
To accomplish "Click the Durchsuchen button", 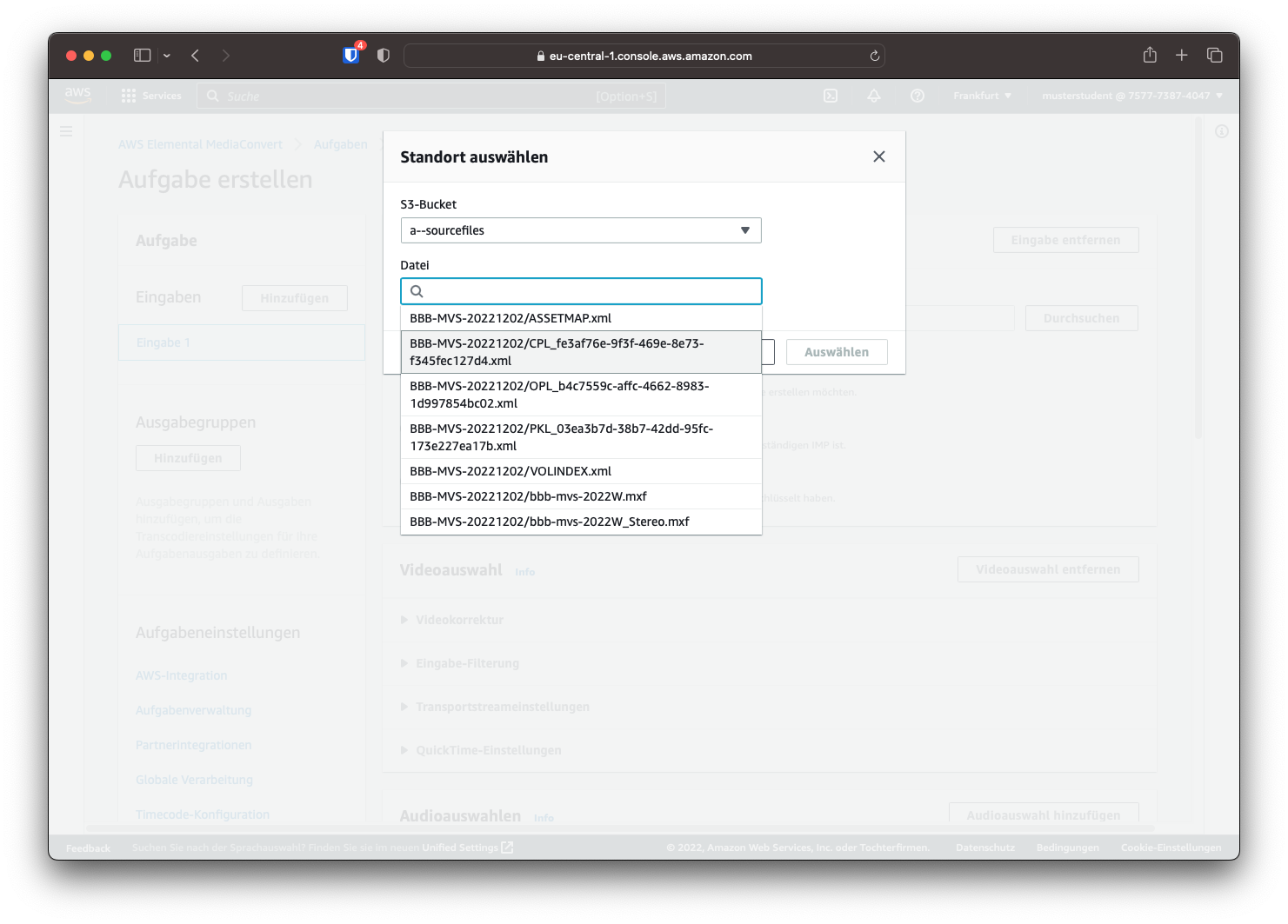I will (1082, 318).
